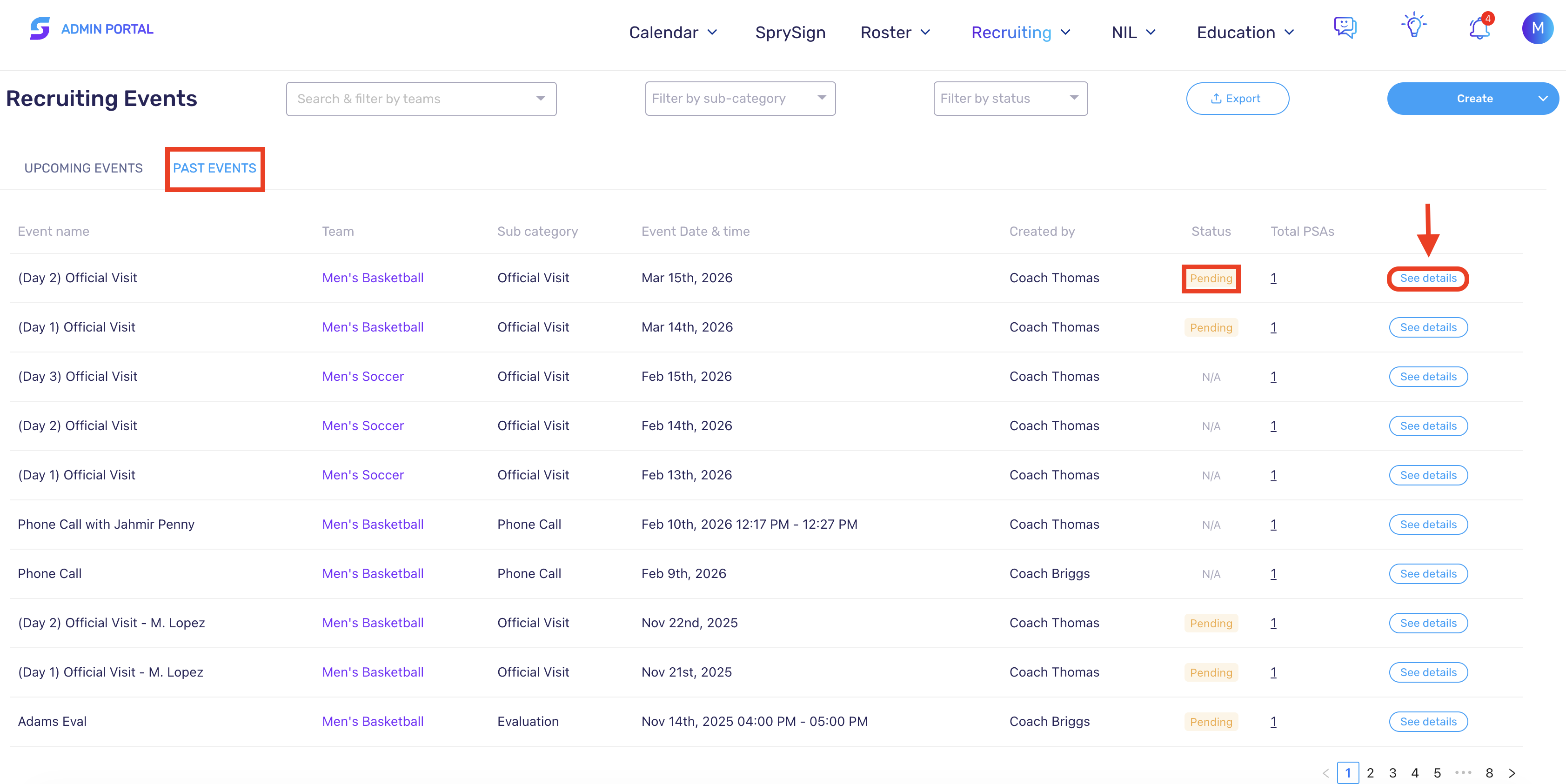
Task: Switch to Past Events tab
Action: 214,168
